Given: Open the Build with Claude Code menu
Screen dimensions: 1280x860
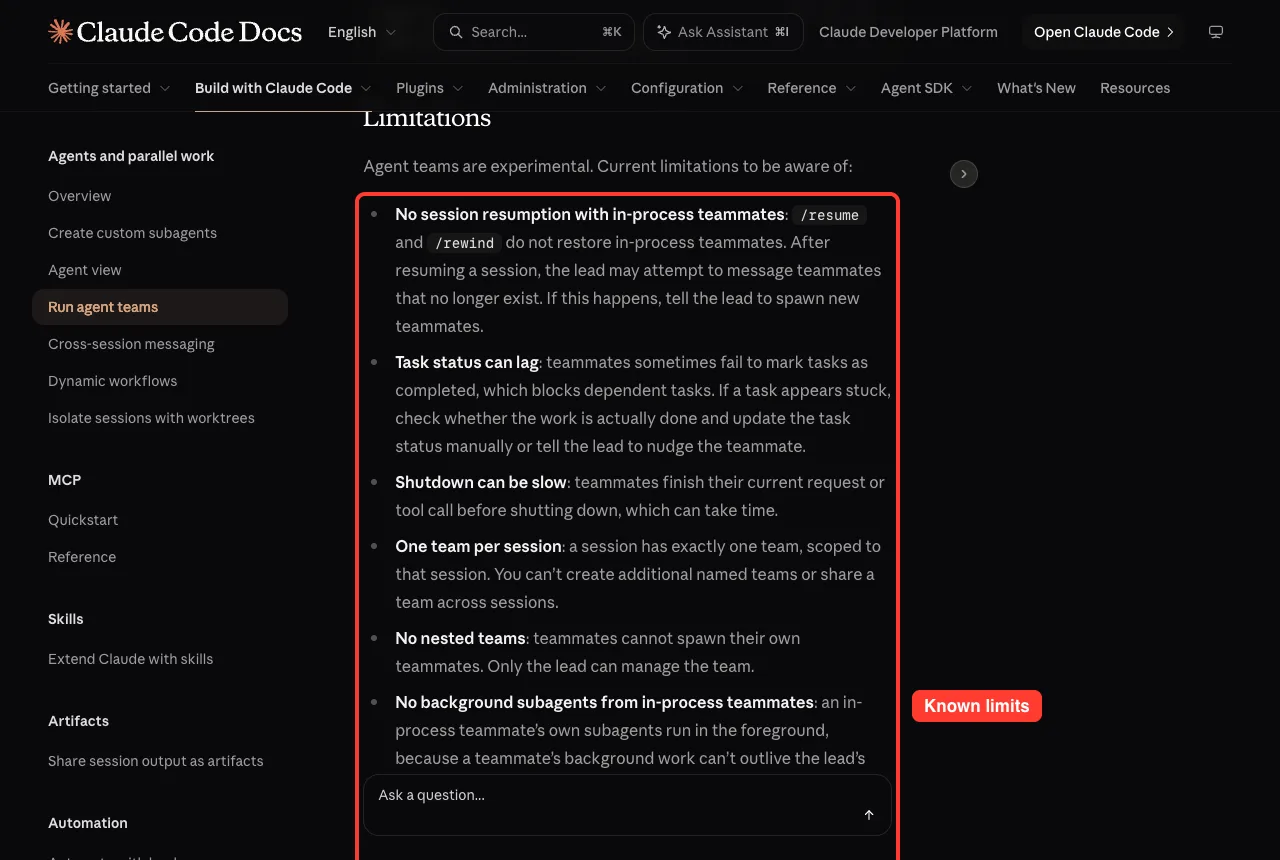Looking at the screenshot, I should tap(283, 88).
